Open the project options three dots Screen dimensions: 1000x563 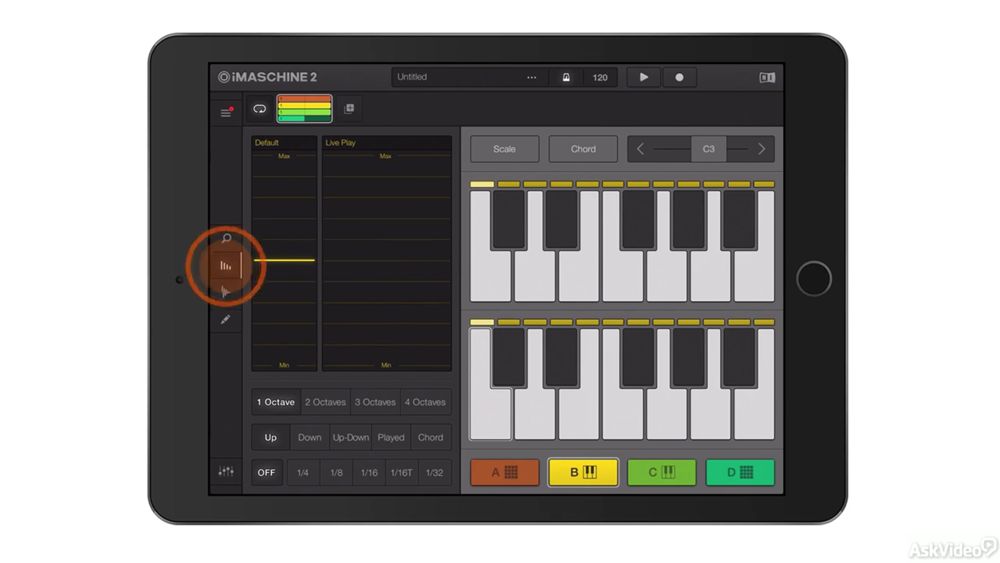point(531,77)
